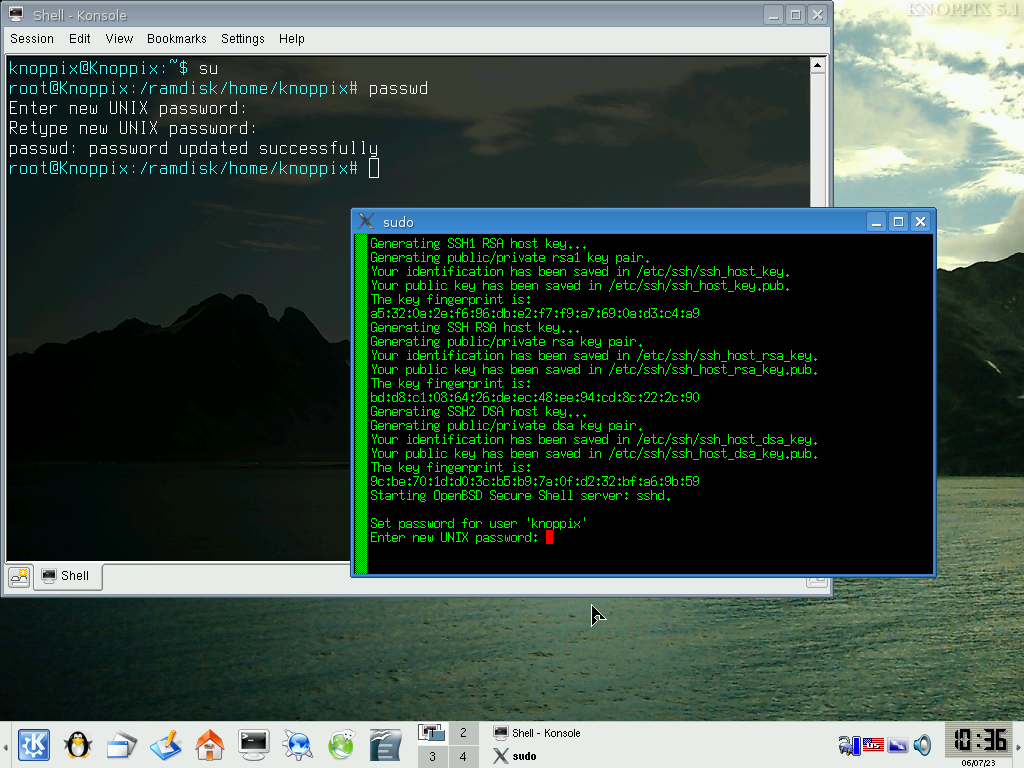Click "Set password for user 'knoppix'" line
Screen dimensions: 1024x768
pos(478,524)
